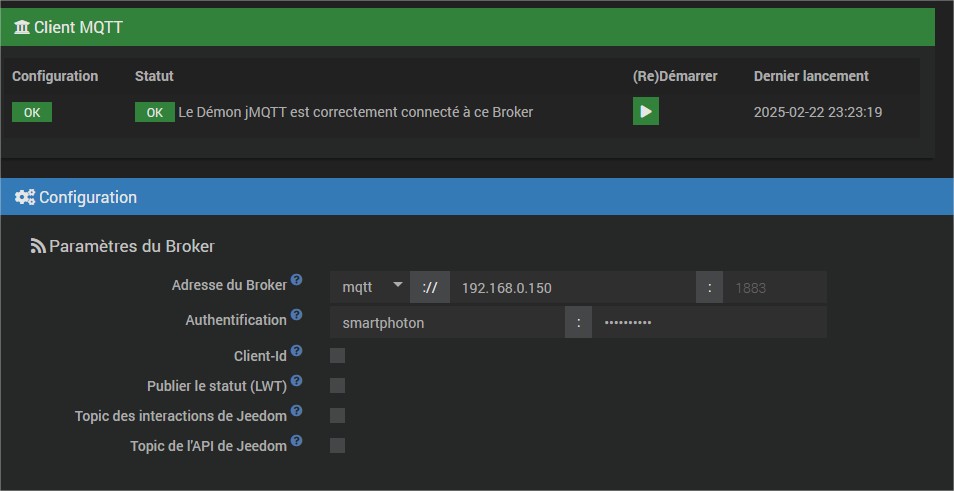Viewport: 954px width, 491px height.
Task: Click the Configuration gears icon
Action: [25, 197]
